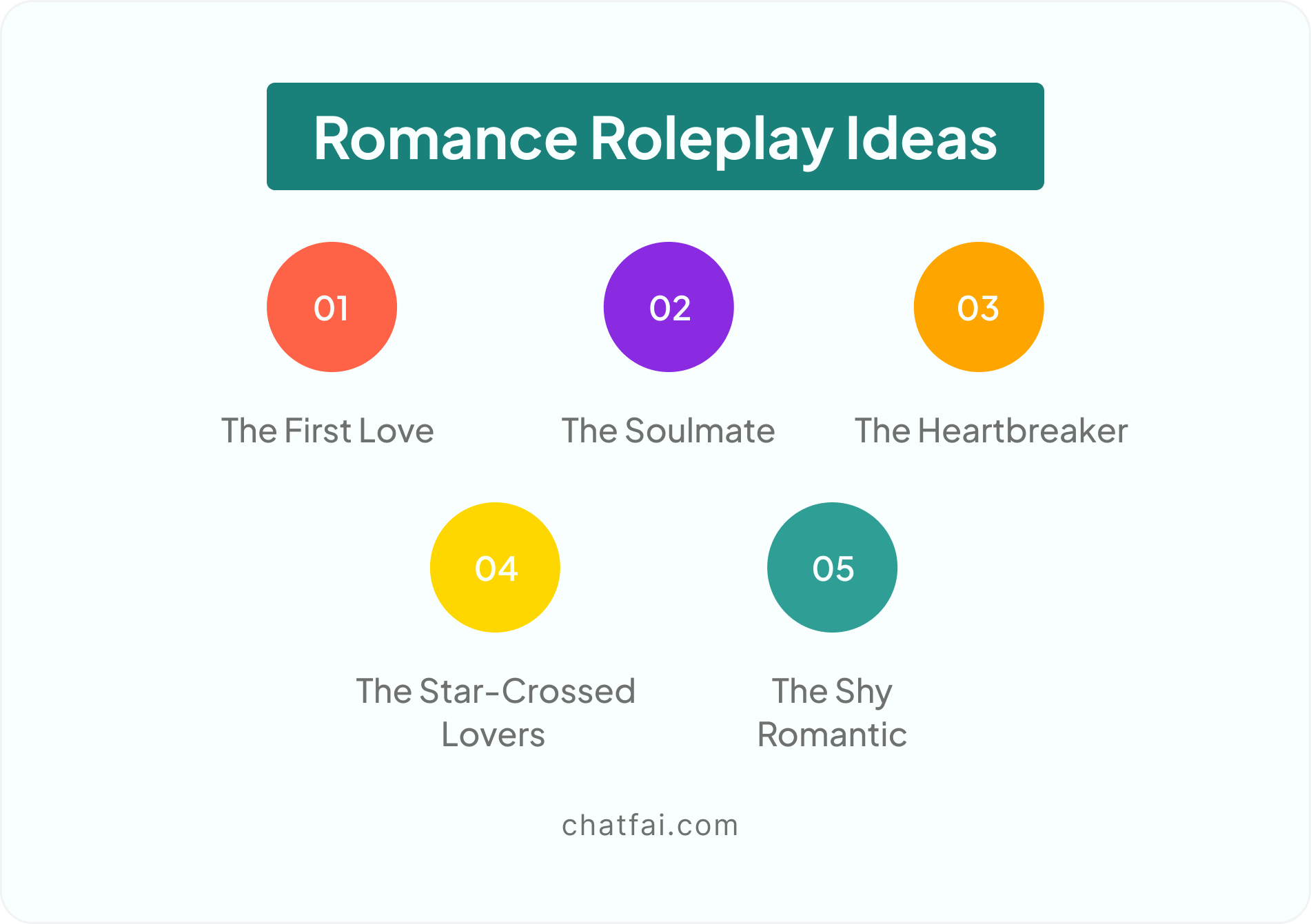Click the word Romantic
This screenshot has width=1311, height=924.
point(832,735)
